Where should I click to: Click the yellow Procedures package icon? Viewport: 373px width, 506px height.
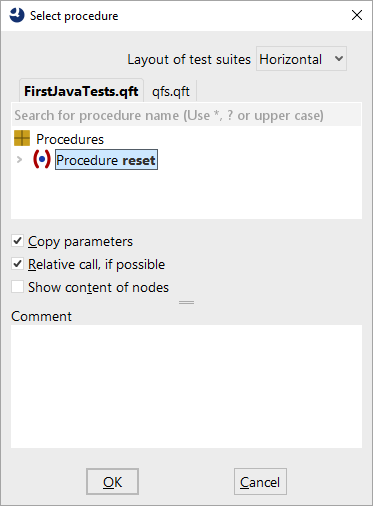click(x=22, y=138)
